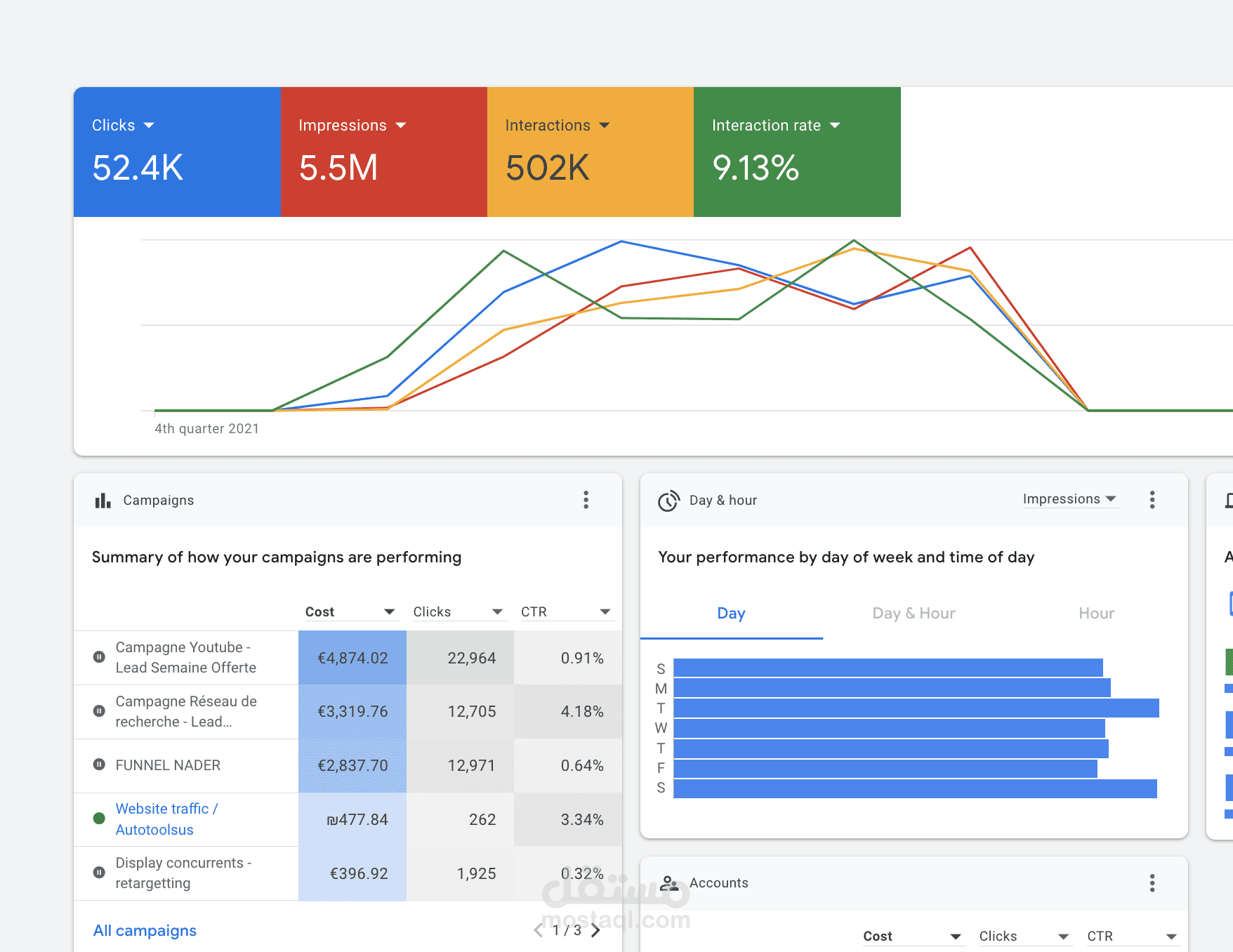Click clicks value 262
The image size is (1233, 952).
[x=482, y=819]
